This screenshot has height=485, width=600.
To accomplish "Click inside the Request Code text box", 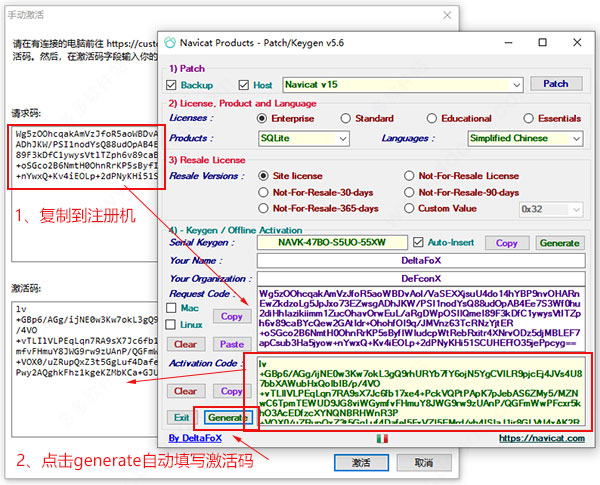I will coord(421,318).
